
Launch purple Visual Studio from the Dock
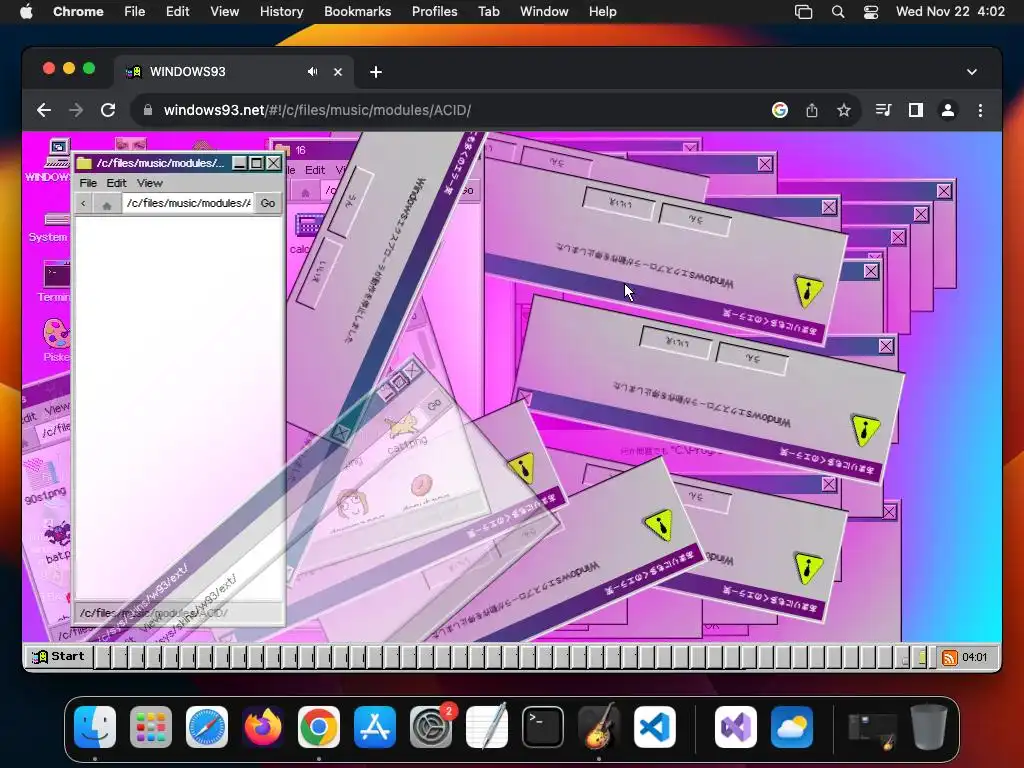click(x=736, y=727)
